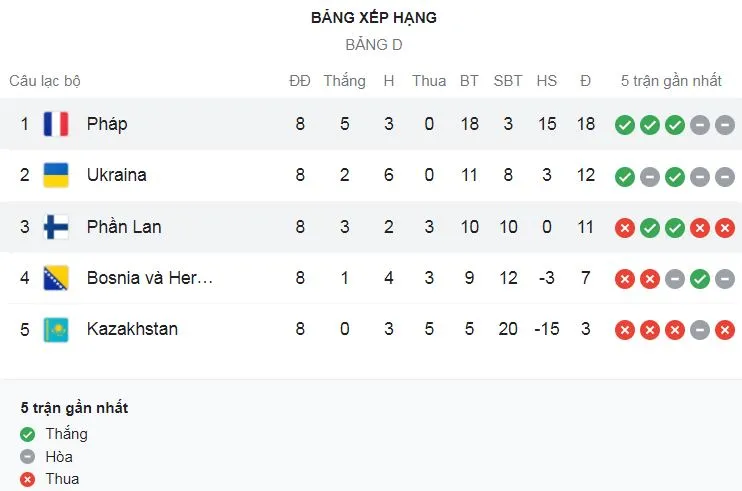The image size is (742, 491).
Task: Click France's first green win icon
Action: point(625,125)
